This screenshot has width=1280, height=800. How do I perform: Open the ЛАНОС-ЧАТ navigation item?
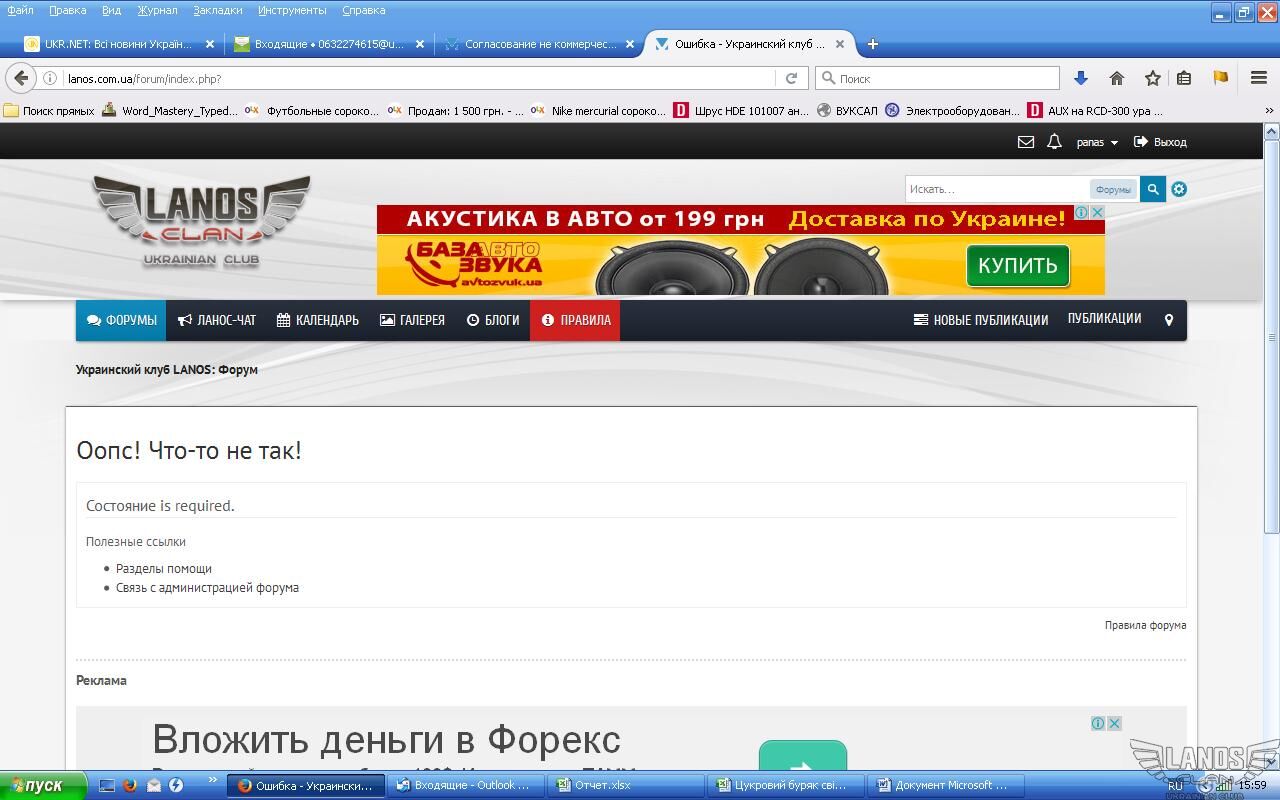[217, 320]
